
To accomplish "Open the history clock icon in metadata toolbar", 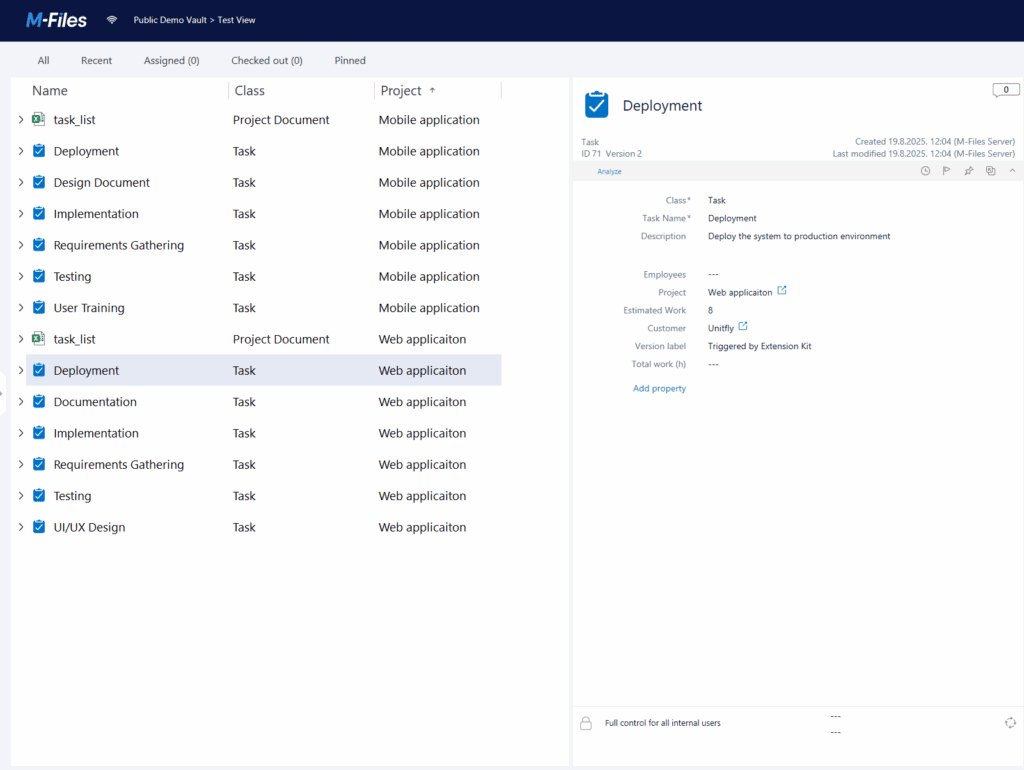I will tap(925, 171).
